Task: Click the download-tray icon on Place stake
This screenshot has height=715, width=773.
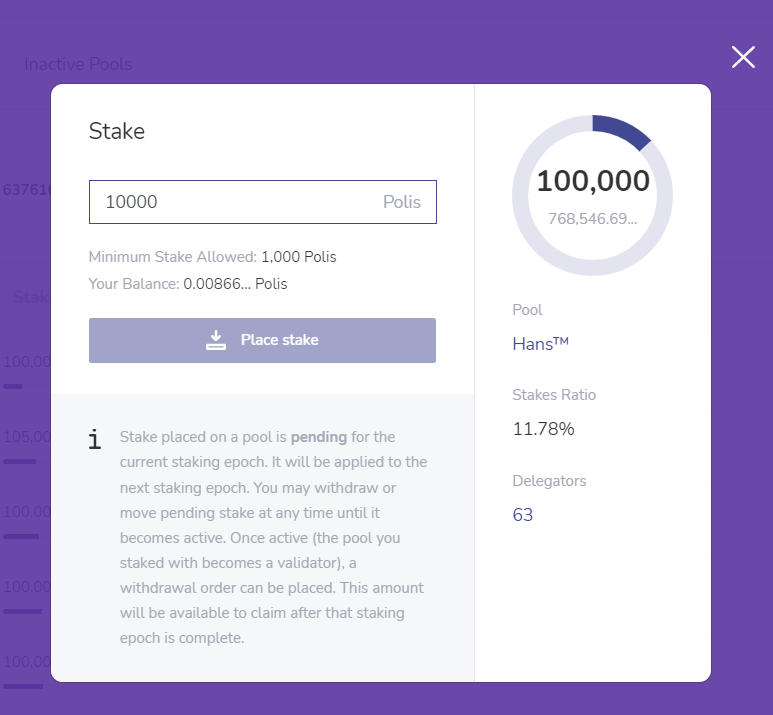Action: pos(216,340)
